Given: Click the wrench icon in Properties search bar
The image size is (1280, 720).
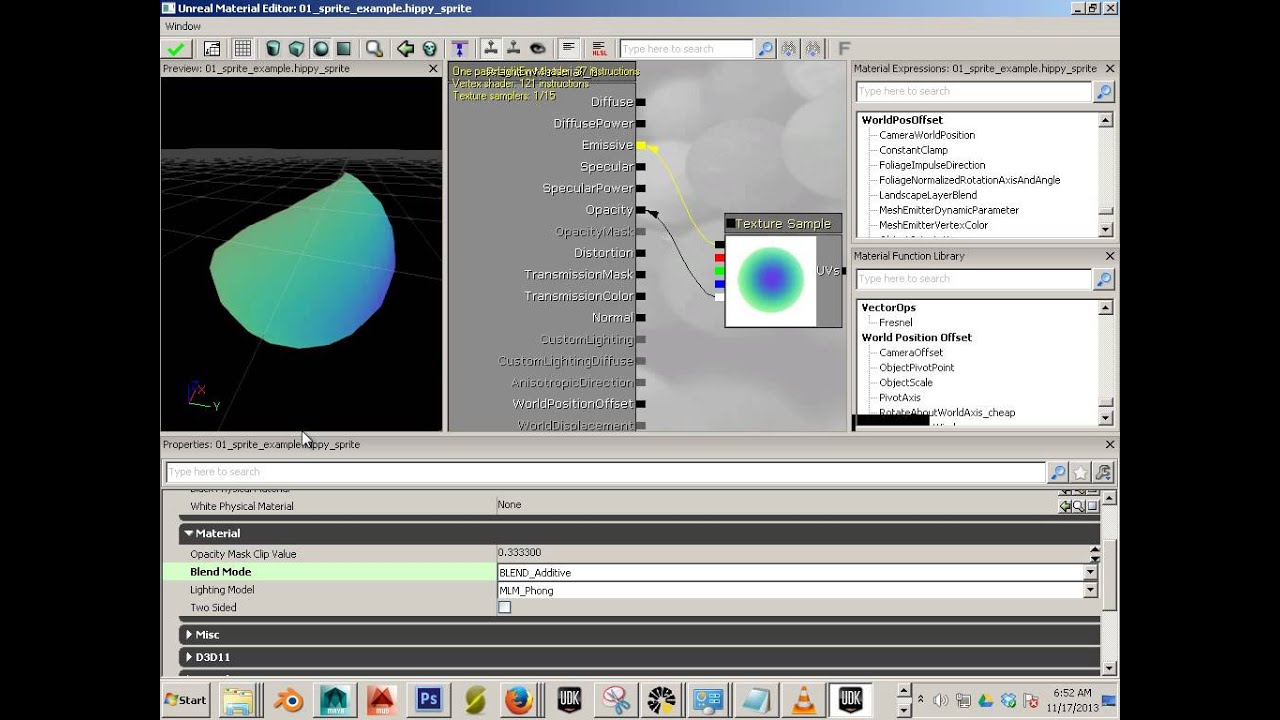Looking at the screenshot, I should [1104, 472].
